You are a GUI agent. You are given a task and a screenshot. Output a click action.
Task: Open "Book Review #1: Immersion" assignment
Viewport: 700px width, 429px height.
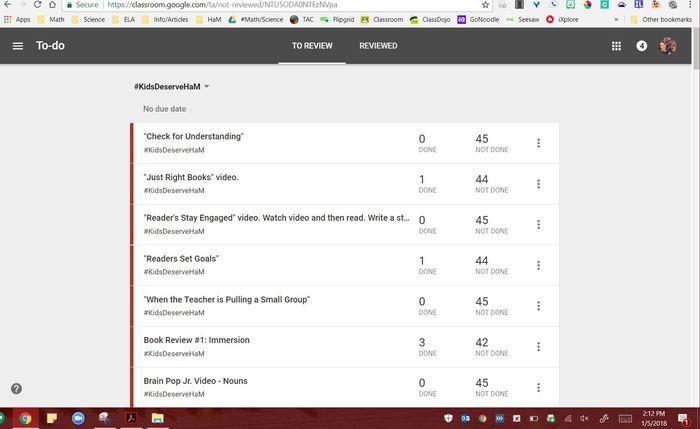click(197, 340)
